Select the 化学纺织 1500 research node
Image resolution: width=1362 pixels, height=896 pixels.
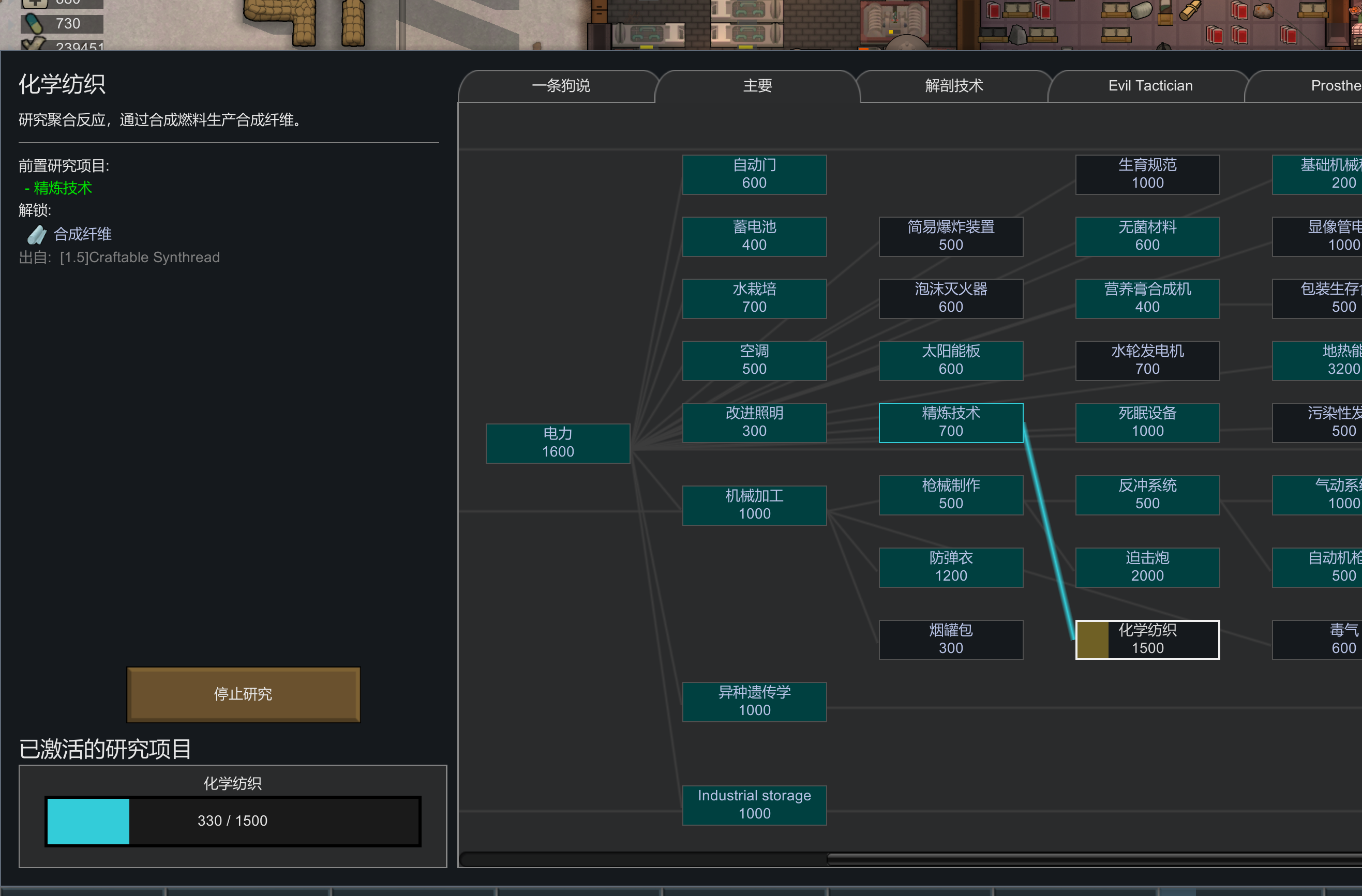(x=1147, y=640)
